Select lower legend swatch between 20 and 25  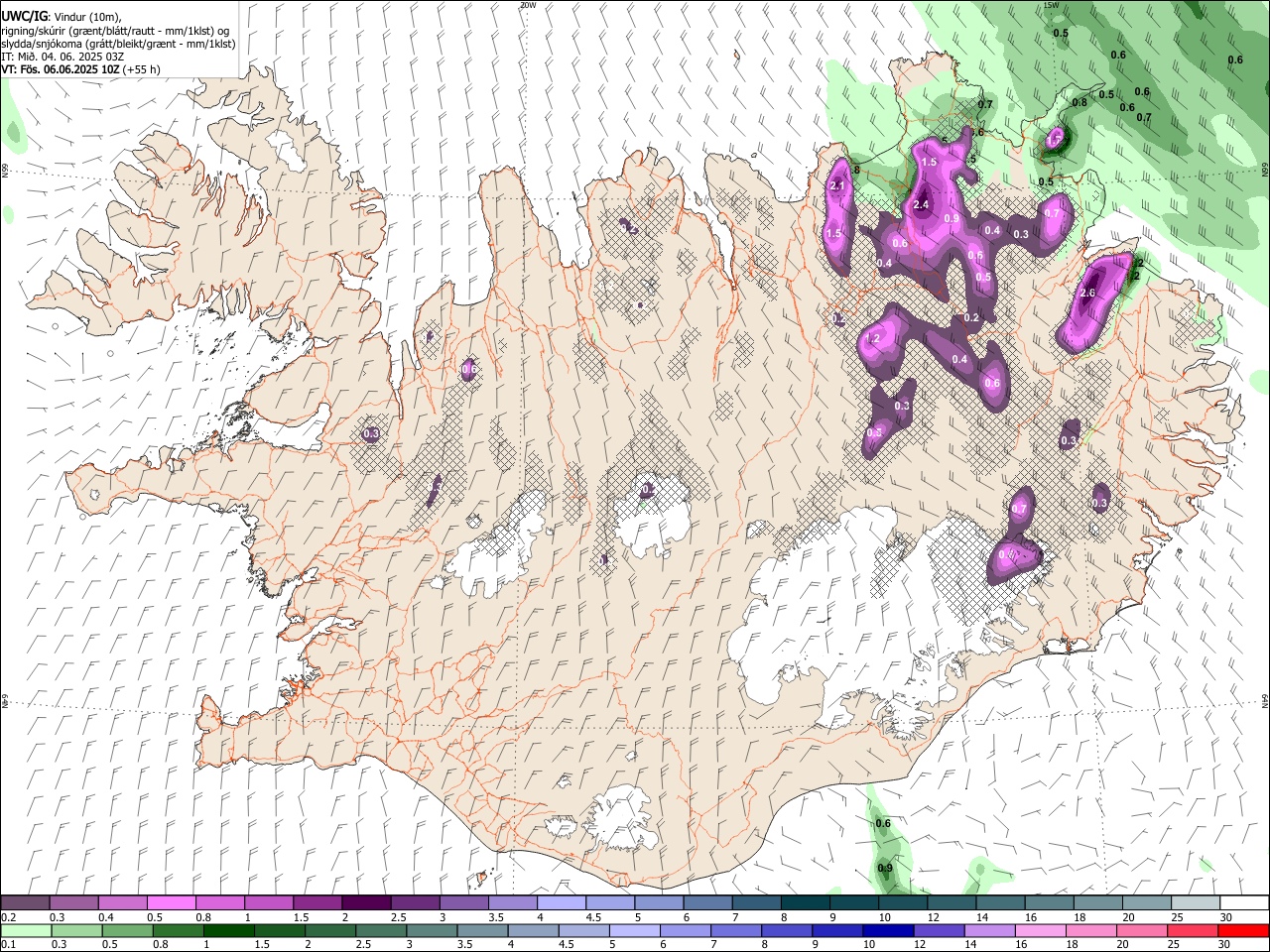click(x=1141, y=930)
